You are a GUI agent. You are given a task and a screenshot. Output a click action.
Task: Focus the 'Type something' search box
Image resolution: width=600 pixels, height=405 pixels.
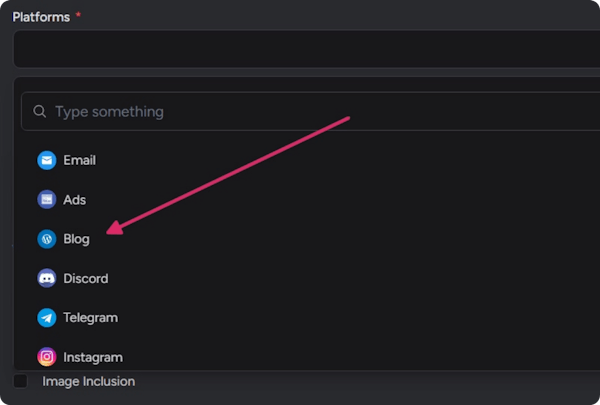click(x=300, y=112)
